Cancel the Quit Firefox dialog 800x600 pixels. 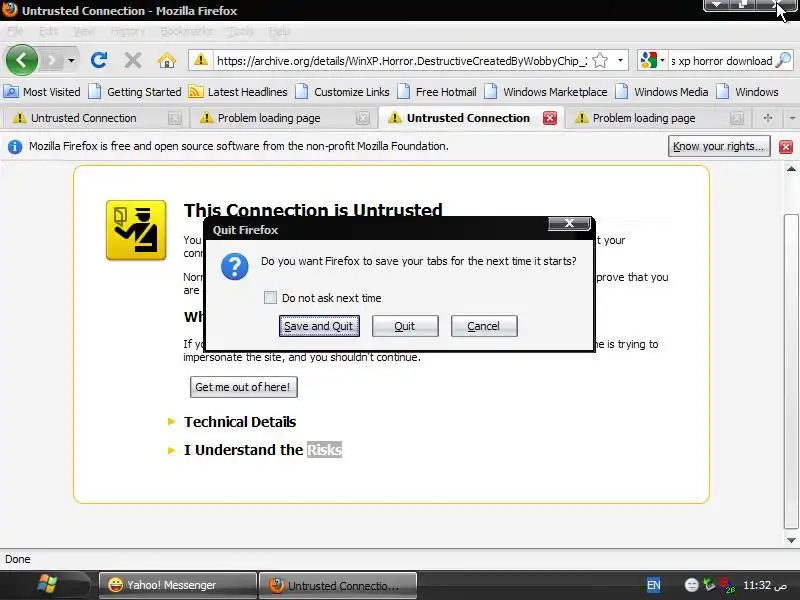pos(484,326)
